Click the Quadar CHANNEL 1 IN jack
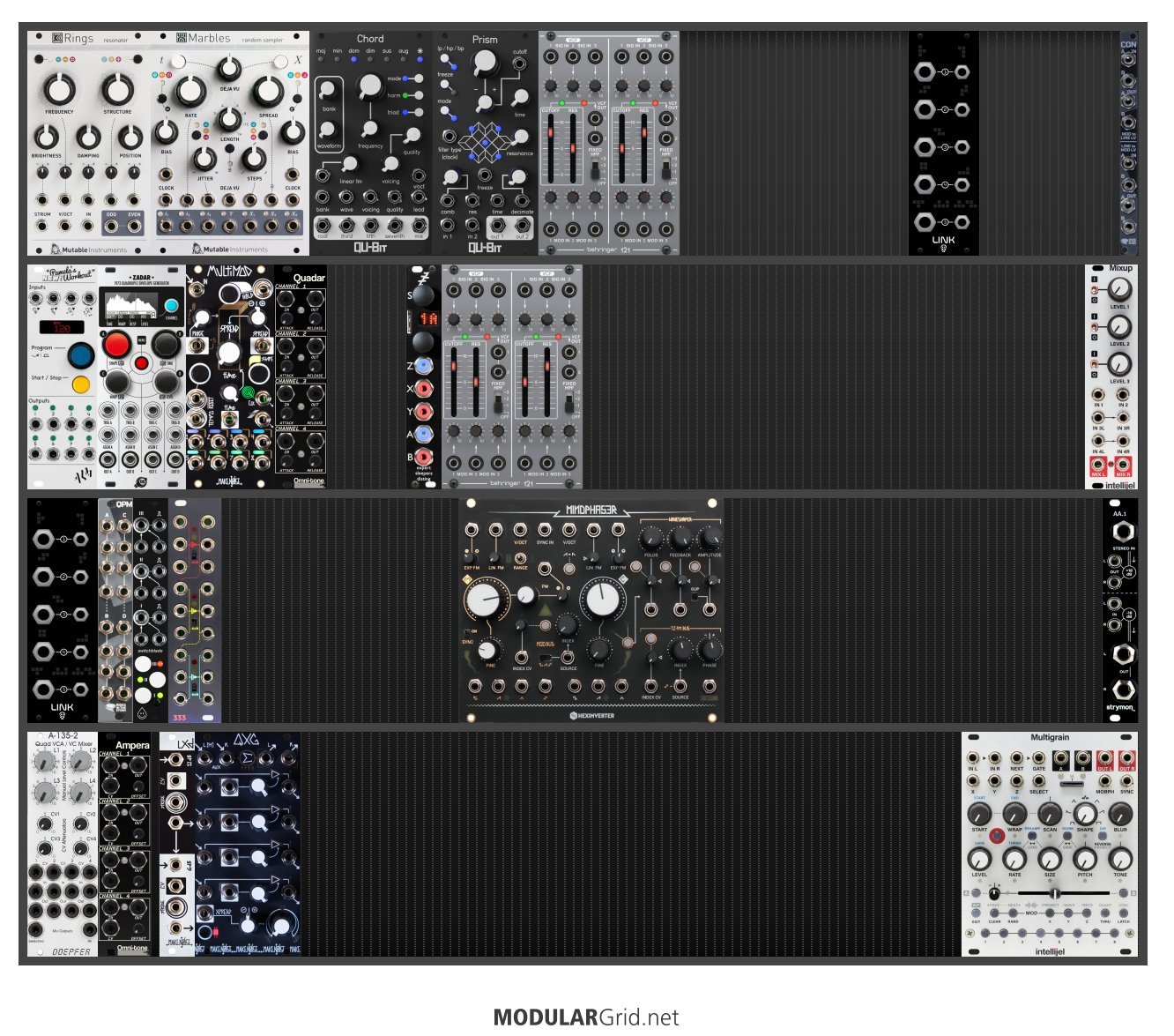The width and height of the screenshot is (1174, 1036). (286, 300)
